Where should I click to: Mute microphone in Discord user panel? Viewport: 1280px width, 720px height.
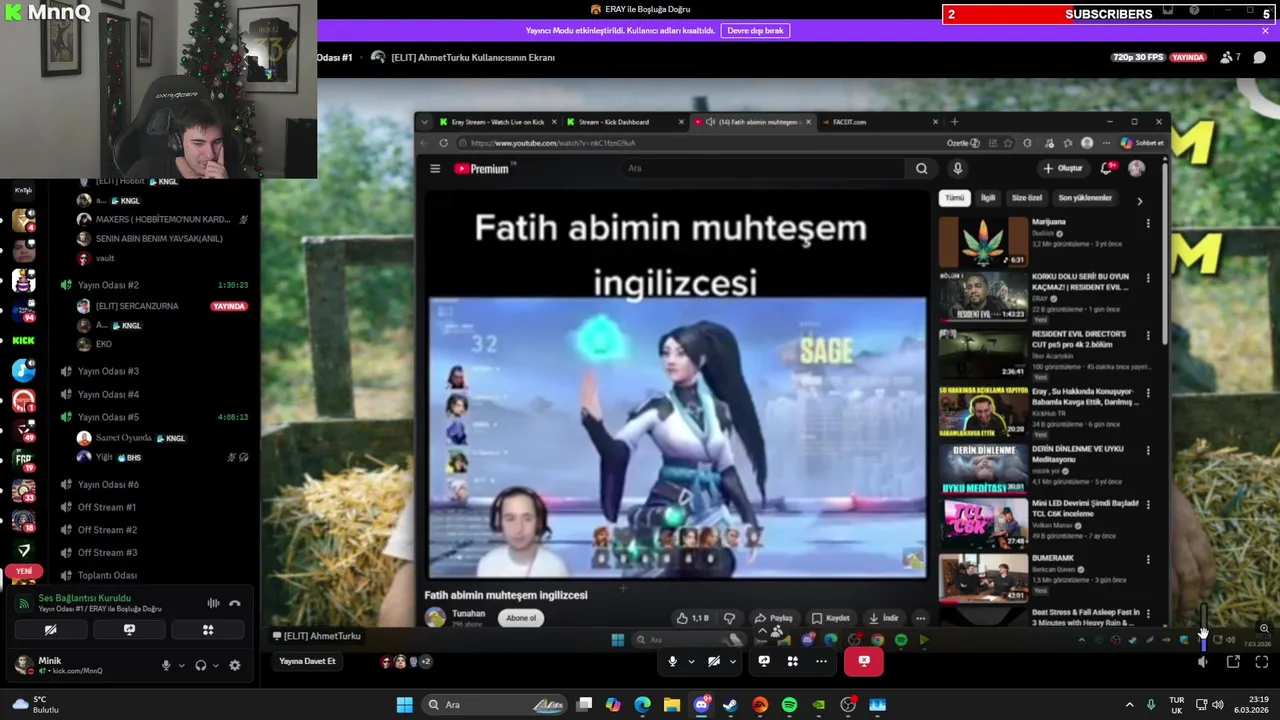(166, 666)
